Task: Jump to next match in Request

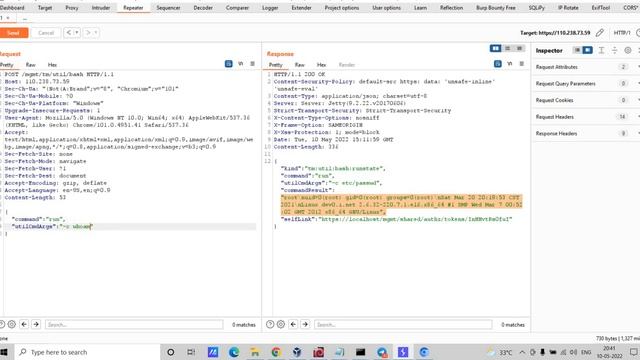Action: click(36, 324)
